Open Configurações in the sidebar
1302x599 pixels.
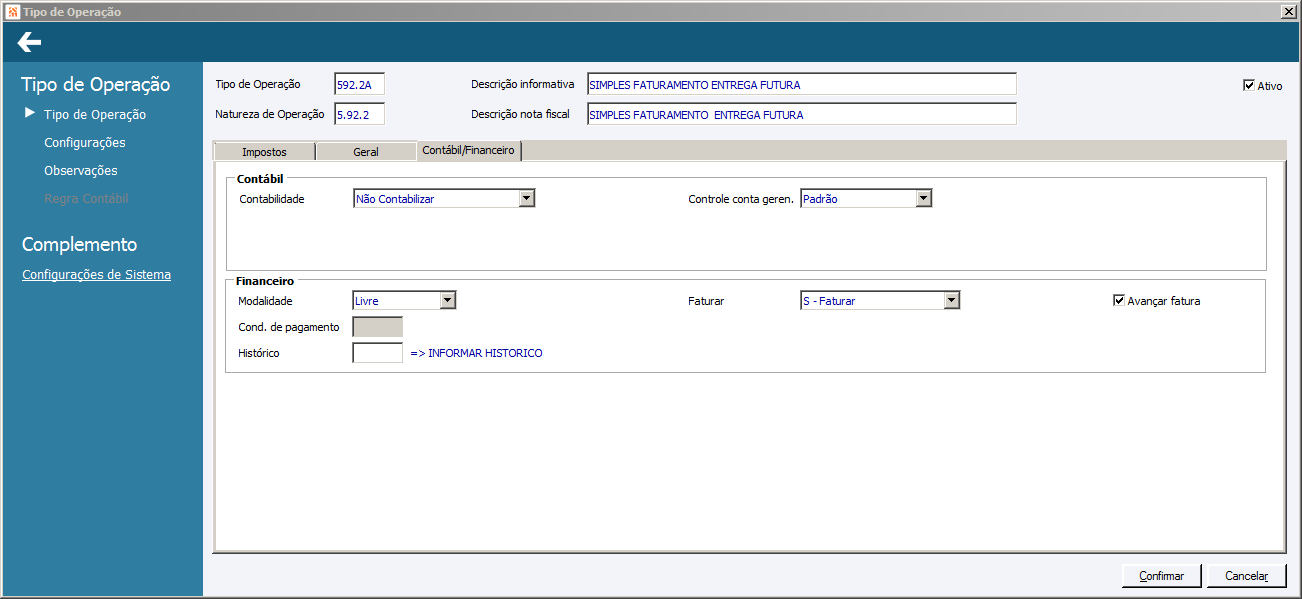(85, 142)
